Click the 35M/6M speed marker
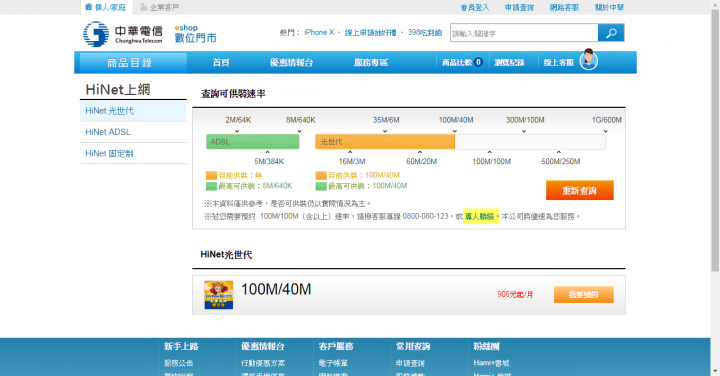720x376 pixels. click(386, 120)
